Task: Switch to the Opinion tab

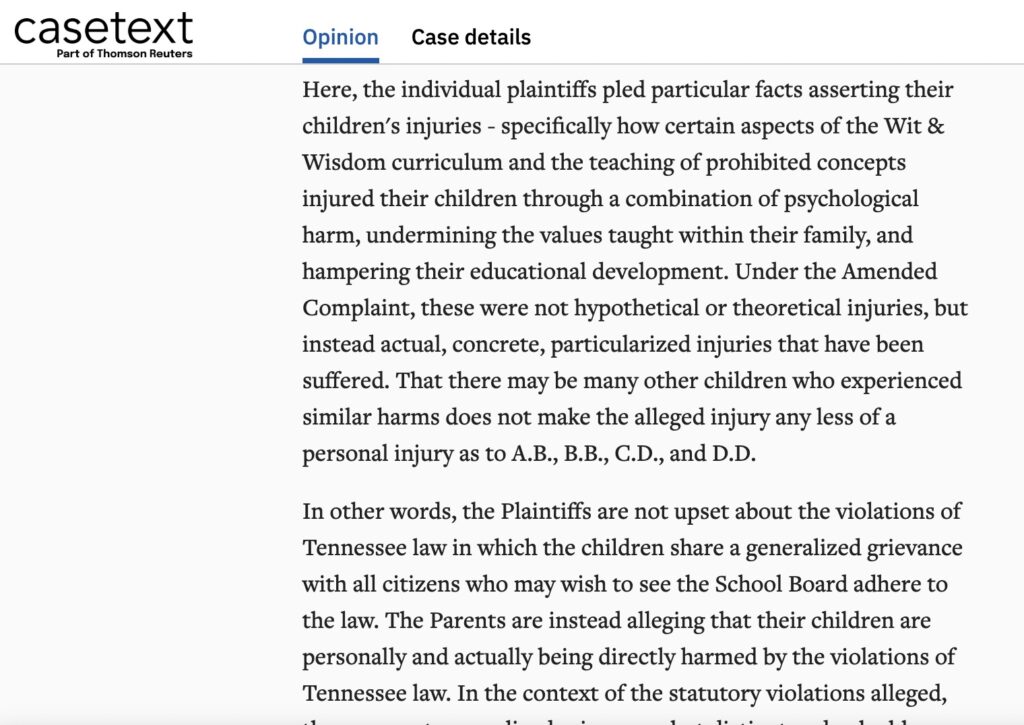Action: (x=340, y=38)
